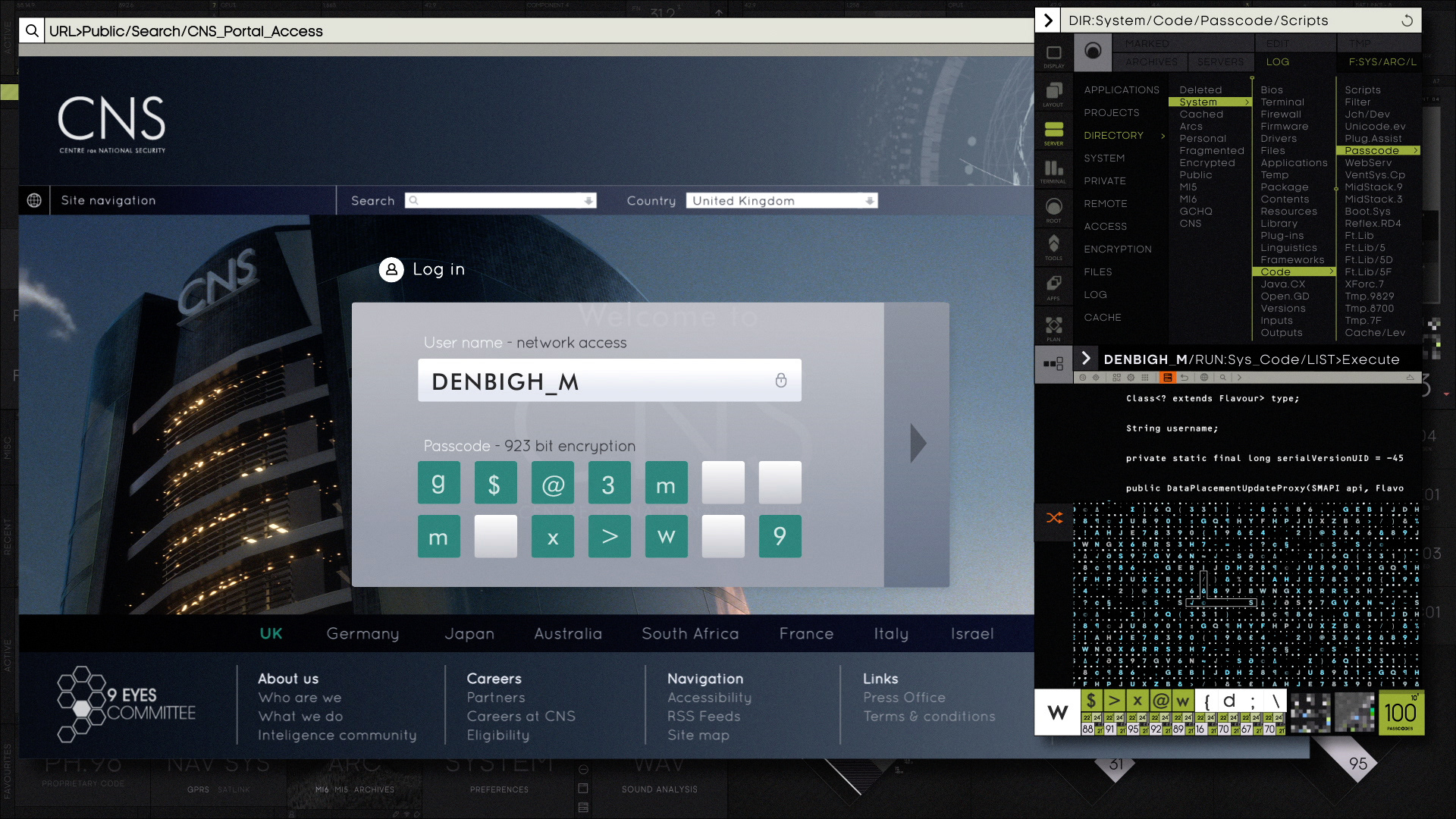Click the DENBIGH_M user name field
This screenshot has width=1456, height=819.
click(x=609, y=381)
